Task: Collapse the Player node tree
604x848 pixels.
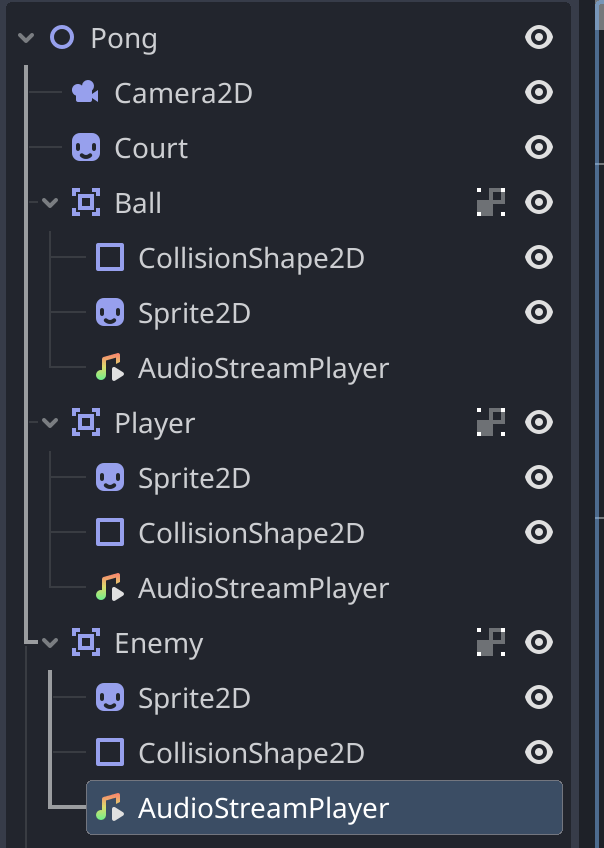Action: (51, 423)
